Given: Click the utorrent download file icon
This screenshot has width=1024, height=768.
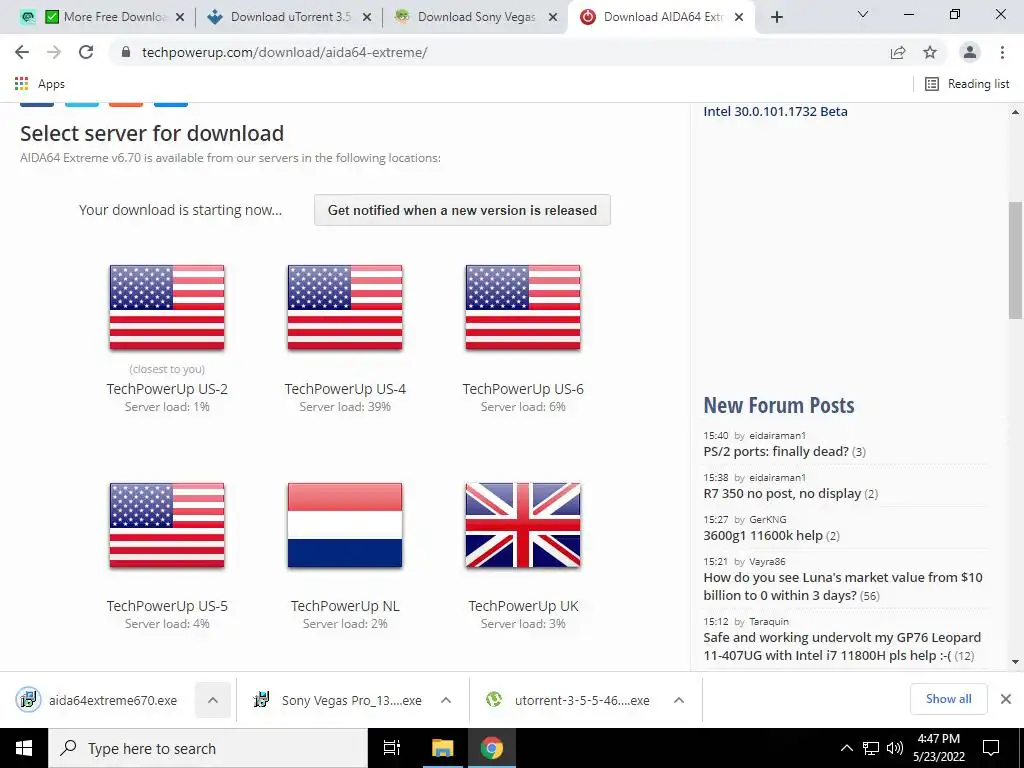Looking at the screenshot, I should coord(494,700).
